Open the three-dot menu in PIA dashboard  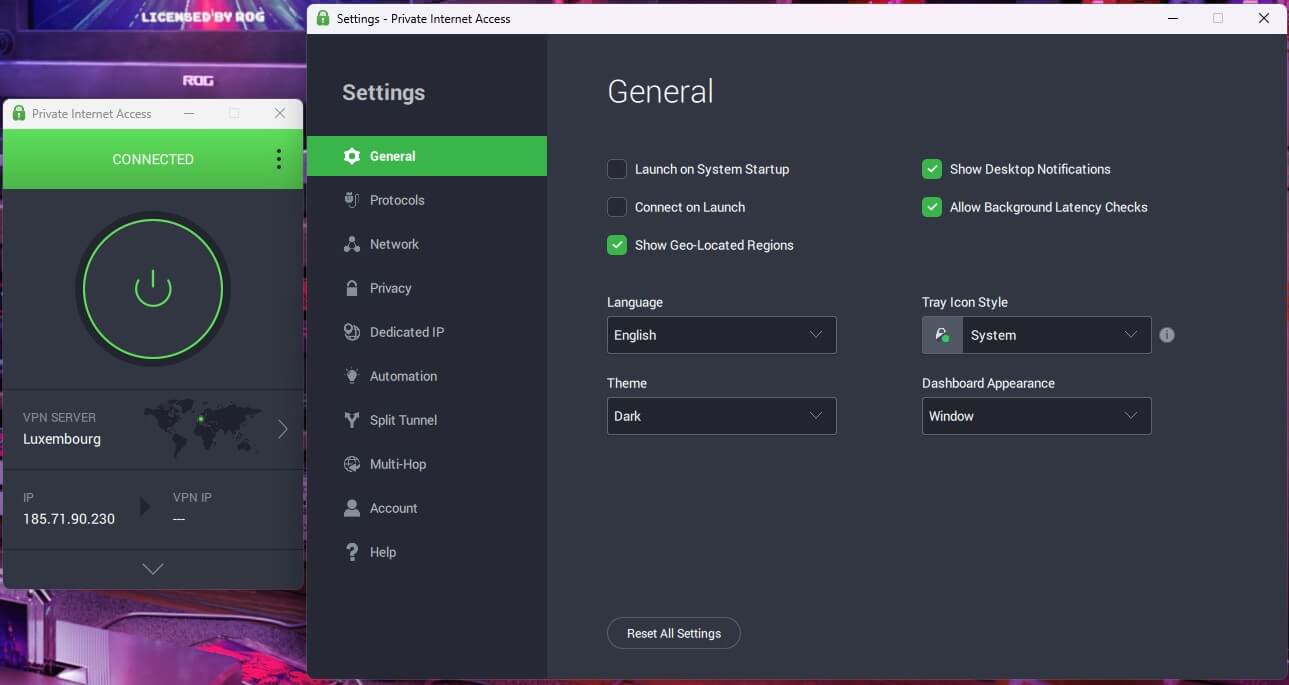point(278,159)
